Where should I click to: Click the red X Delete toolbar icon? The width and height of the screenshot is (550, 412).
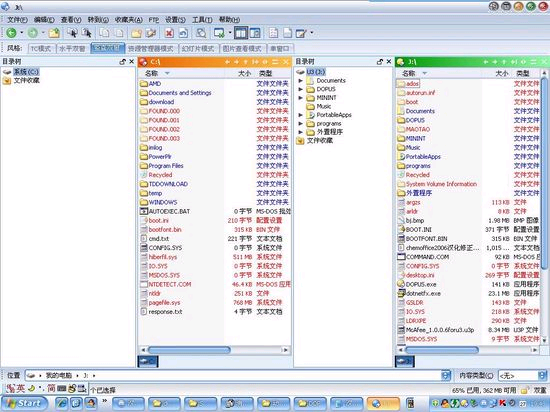tap(169, 33)
